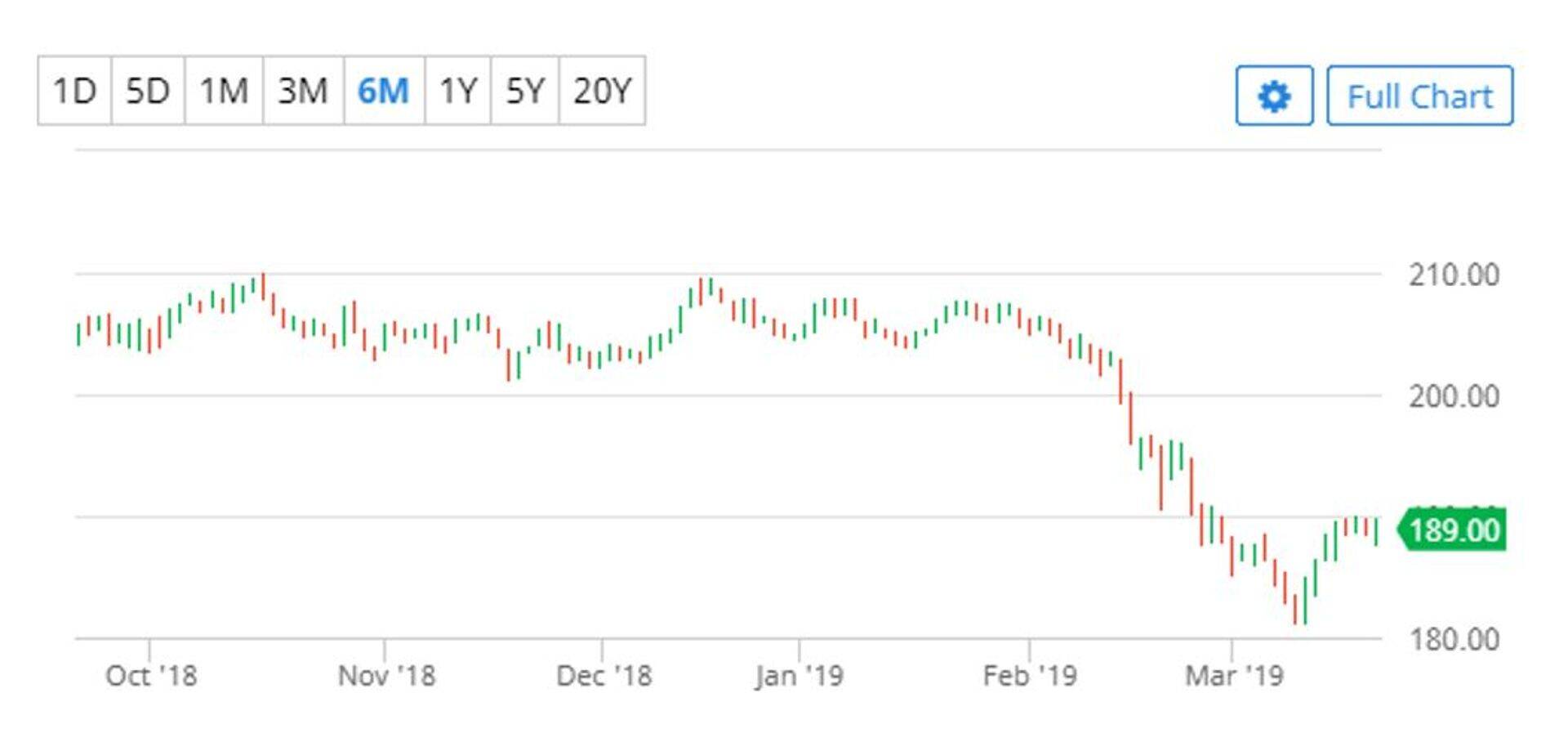Open the chart settings gear icon
The height and width of the screenshot is (733, 1568).
[x=1274, y=96]
